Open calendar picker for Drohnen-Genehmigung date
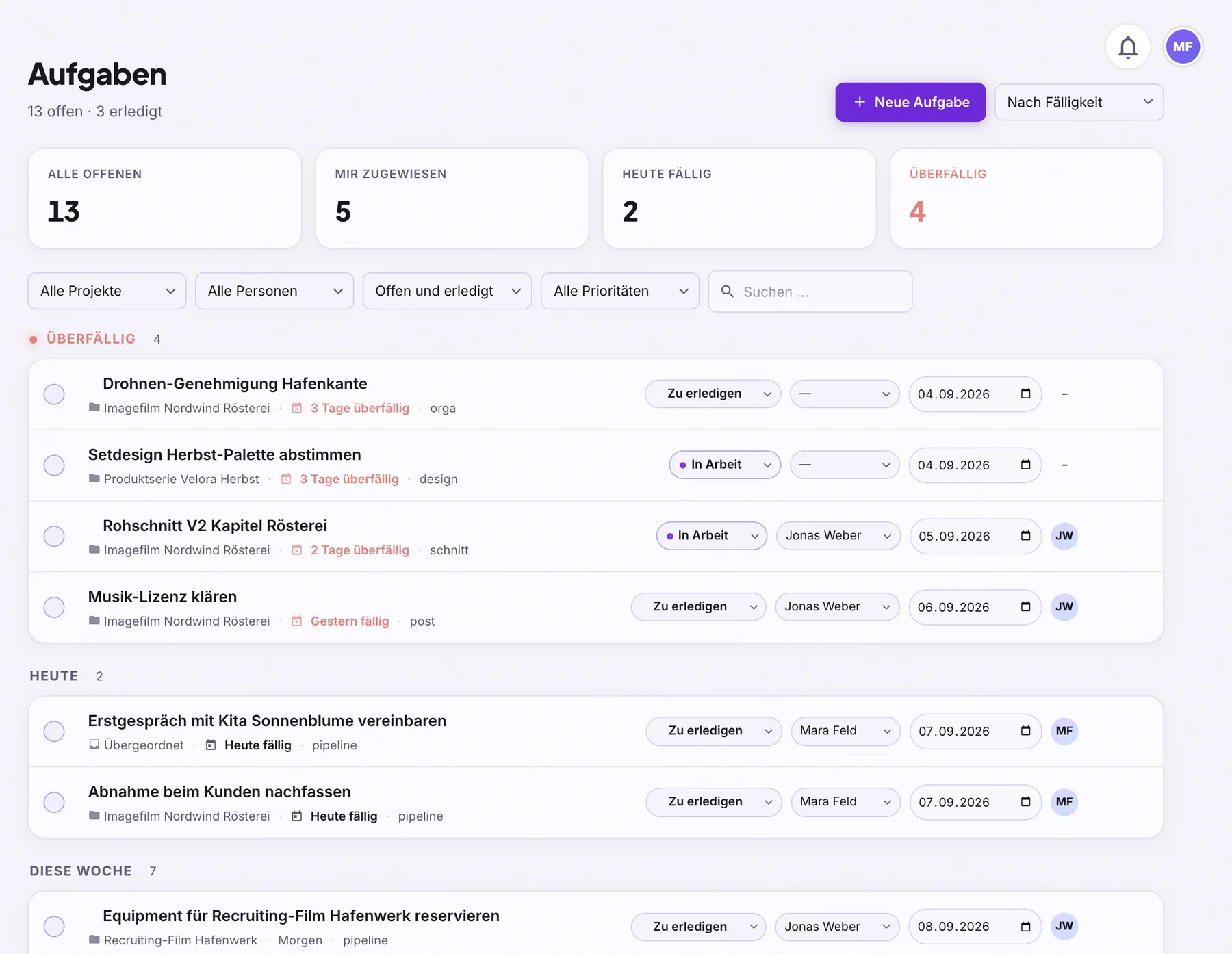 (1025, 394)
